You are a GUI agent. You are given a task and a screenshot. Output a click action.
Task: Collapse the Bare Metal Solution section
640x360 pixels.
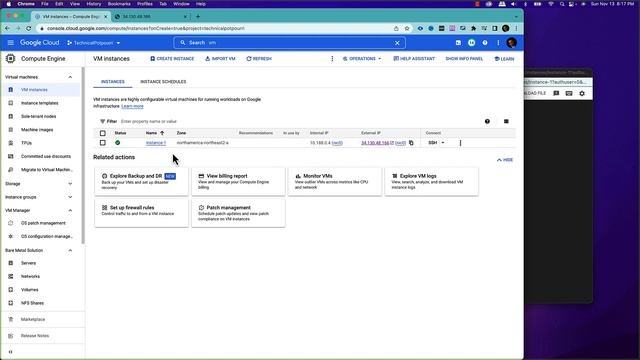click(70, 251)
